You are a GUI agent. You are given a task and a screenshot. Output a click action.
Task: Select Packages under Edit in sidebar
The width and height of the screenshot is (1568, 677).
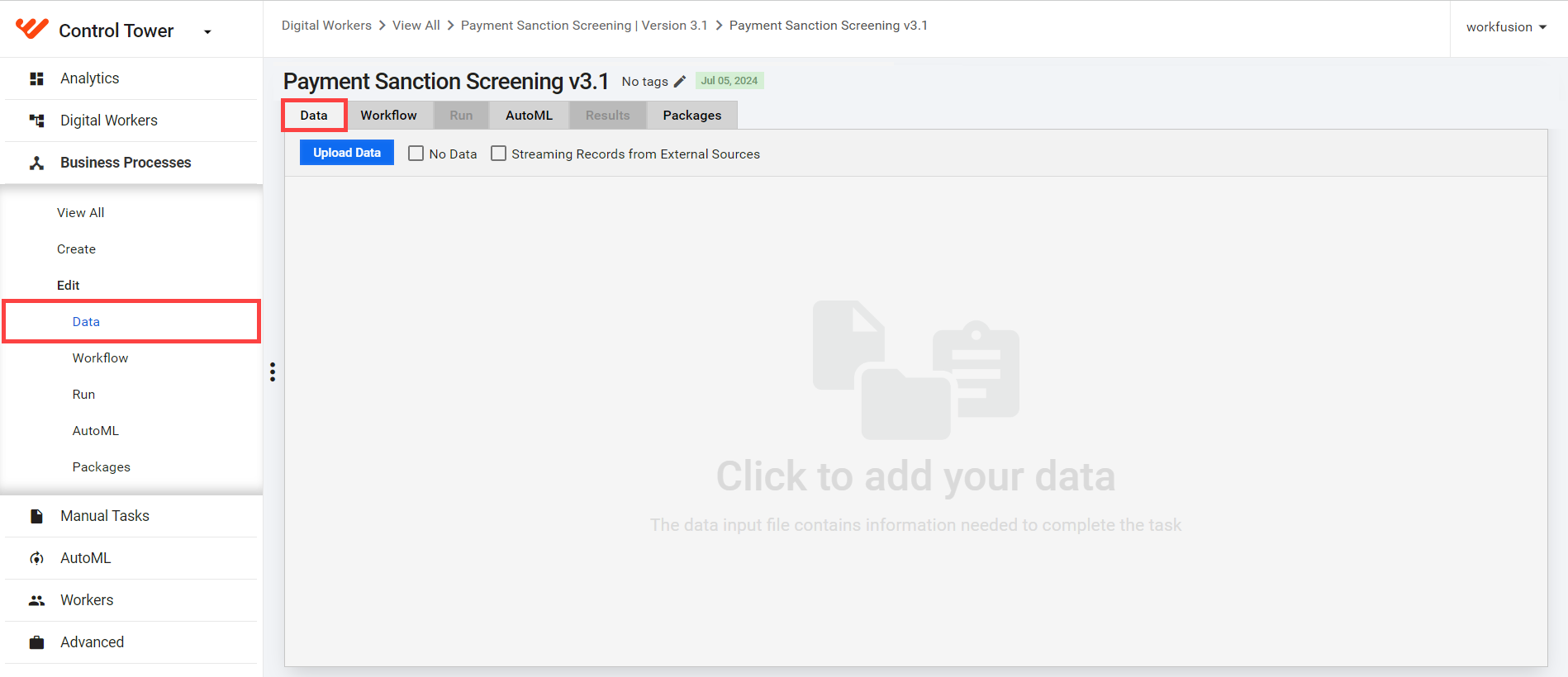click(102, 467)
